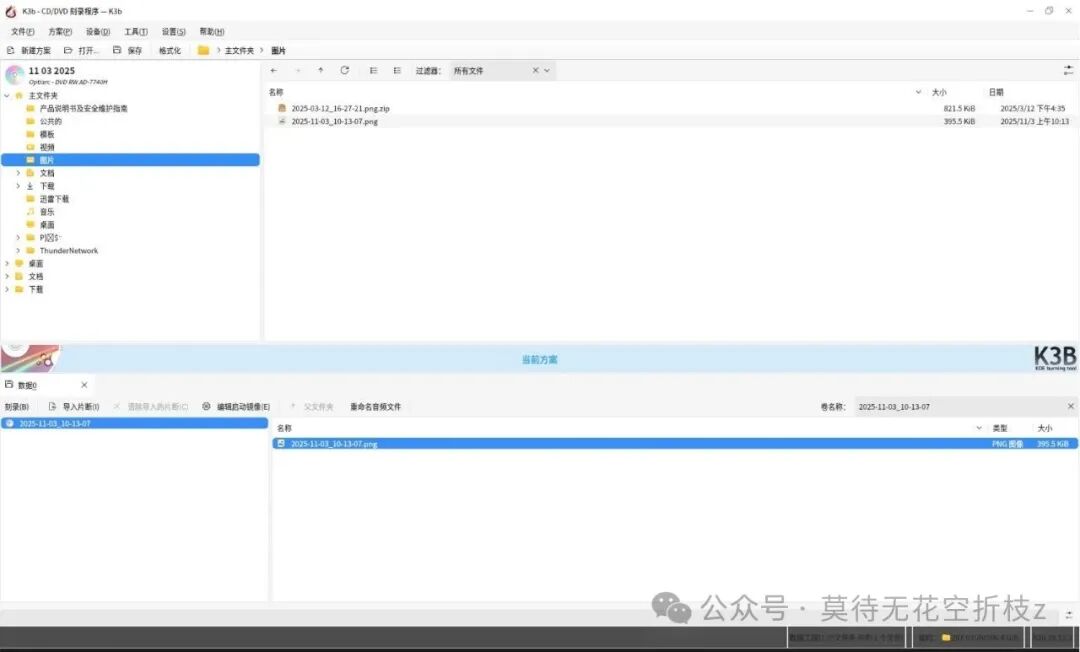Viewport: 1080px width, 652px height.
Task: Expand the top-level 桌面 tree node
Action: (x=7, y=264)
